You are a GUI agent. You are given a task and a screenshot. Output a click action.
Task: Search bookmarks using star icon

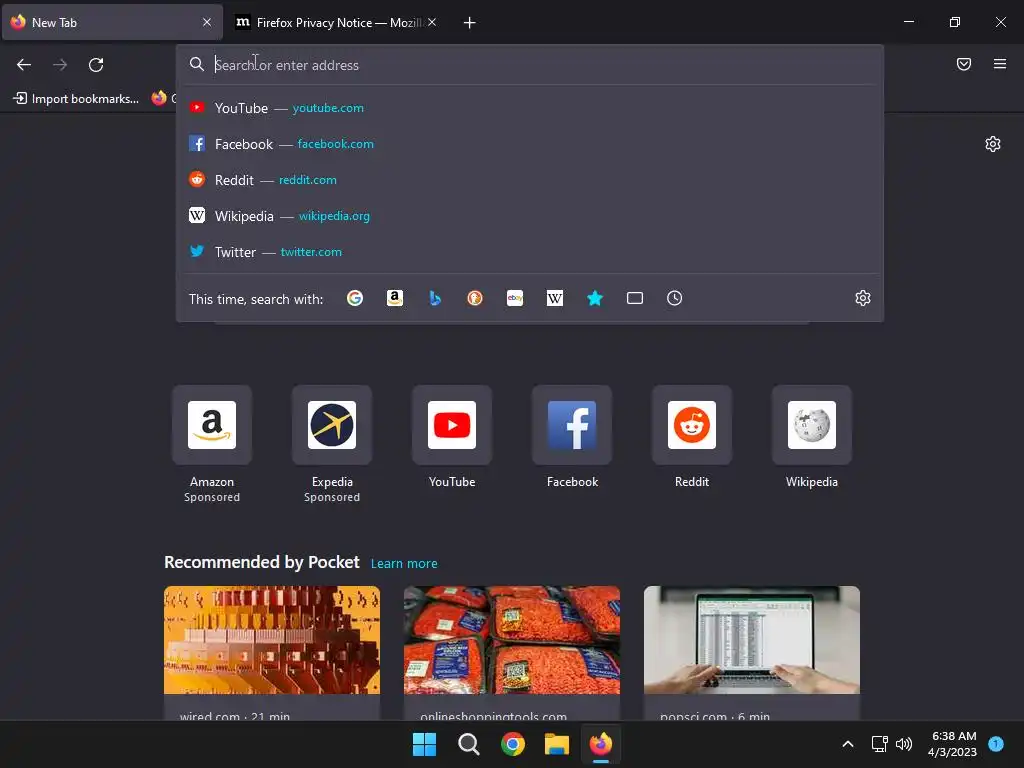click(594, 298)
